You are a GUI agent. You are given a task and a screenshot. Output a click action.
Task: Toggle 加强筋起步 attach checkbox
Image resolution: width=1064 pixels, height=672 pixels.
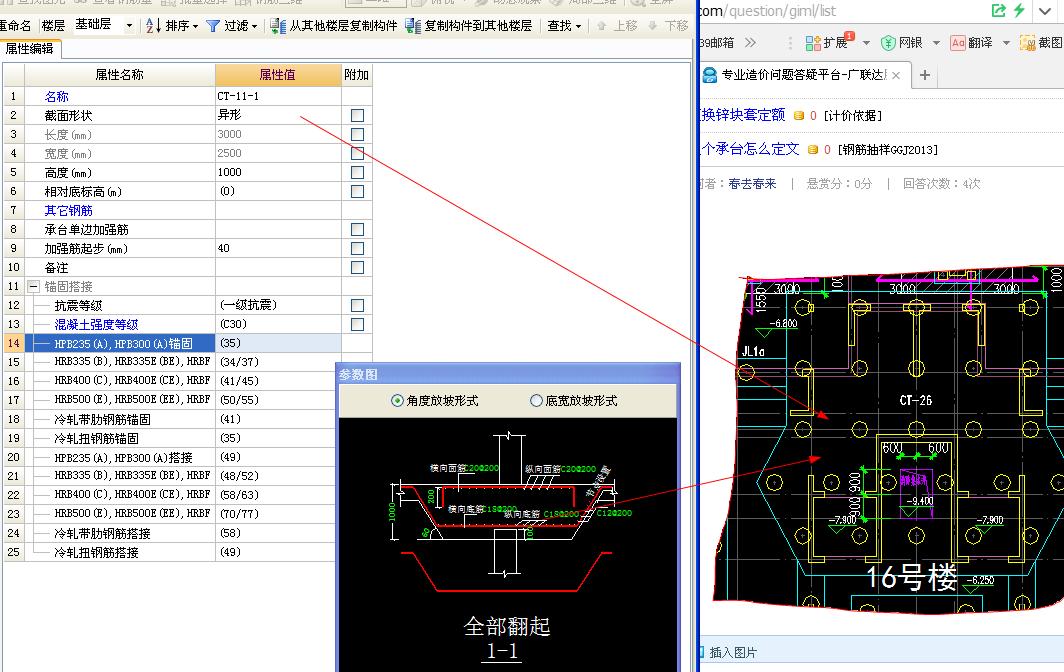click(357, 248)
